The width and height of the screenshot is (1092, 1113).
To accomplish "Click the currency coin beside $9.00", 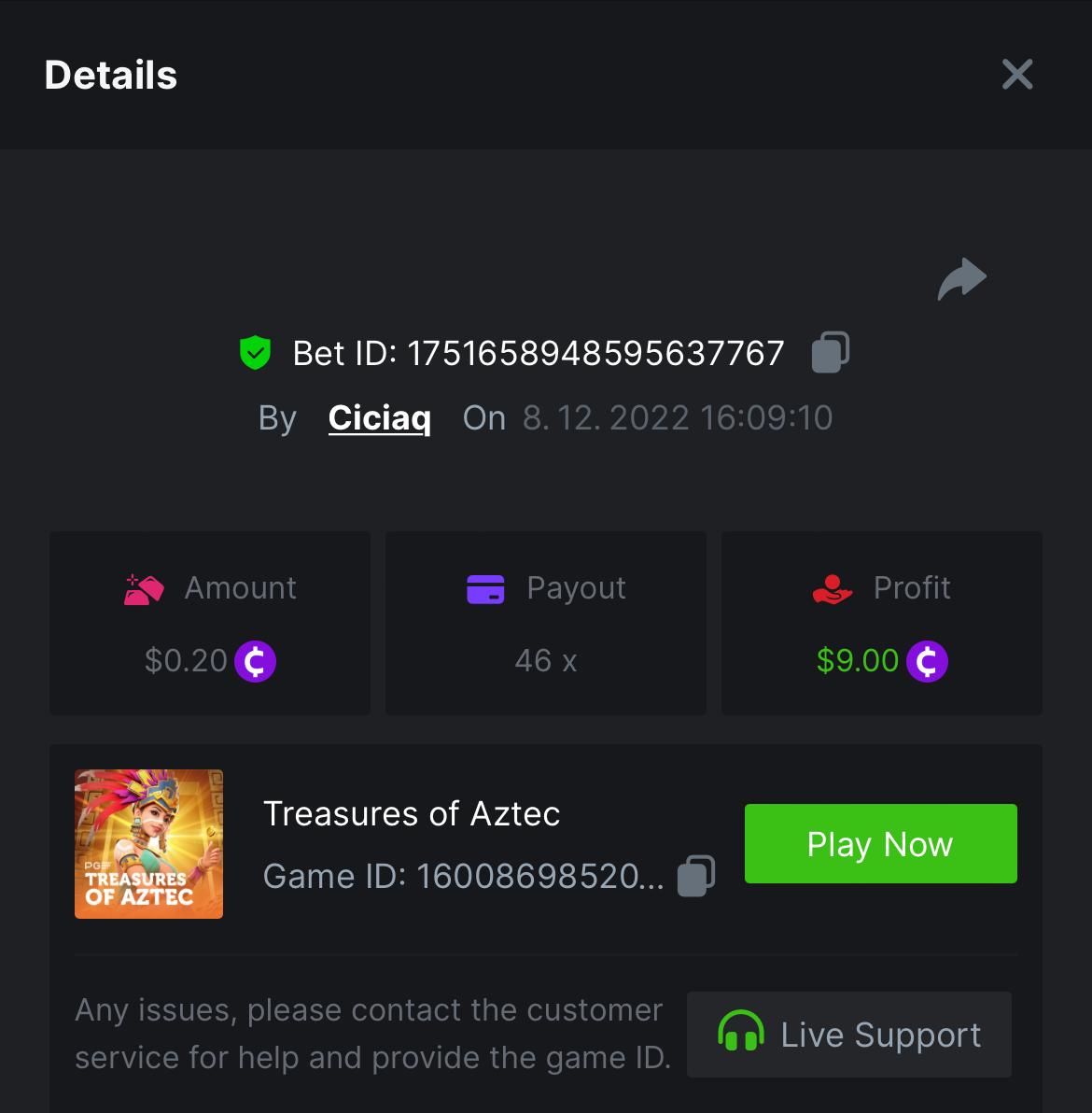I will tap(927, 661).
